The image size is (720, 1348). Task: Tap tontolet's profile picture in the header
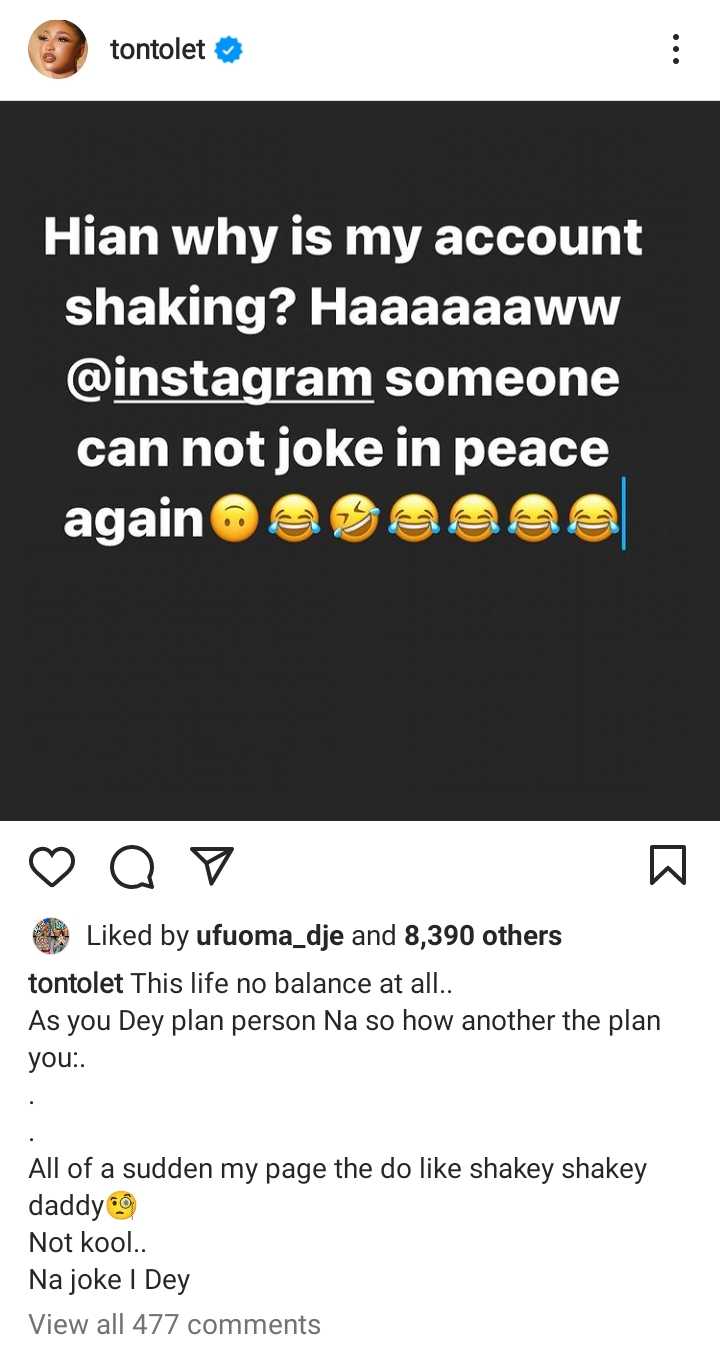pos(58,49)
